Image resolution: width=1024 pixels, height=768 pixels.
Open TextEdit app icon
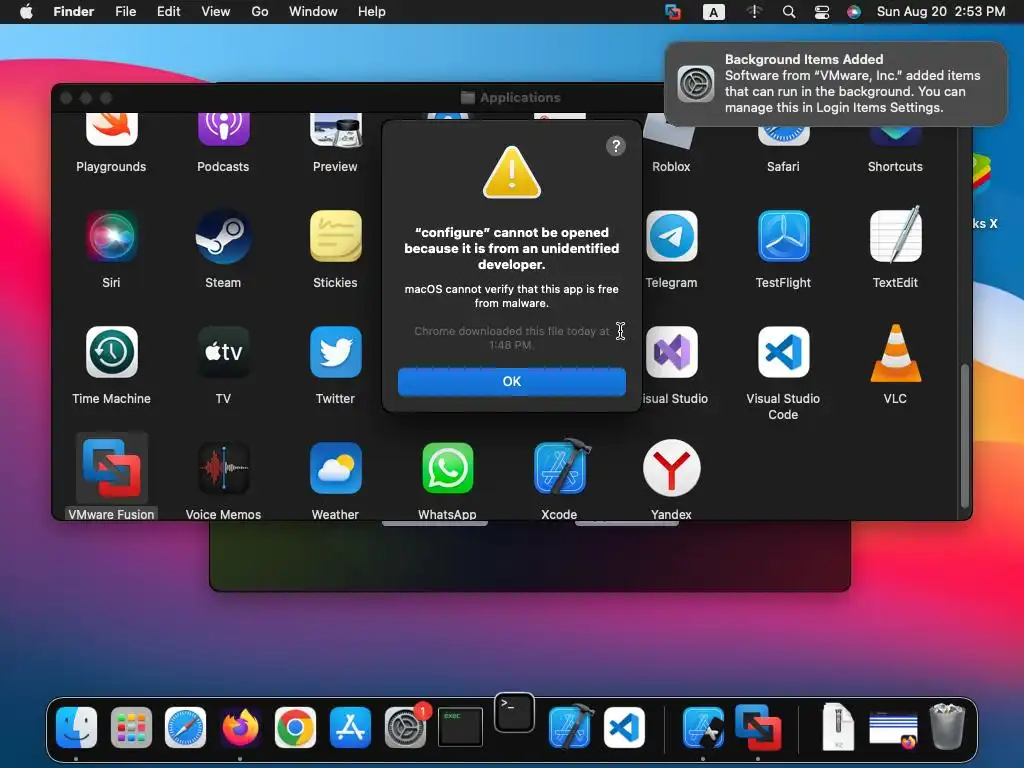(x=895, y=235)
